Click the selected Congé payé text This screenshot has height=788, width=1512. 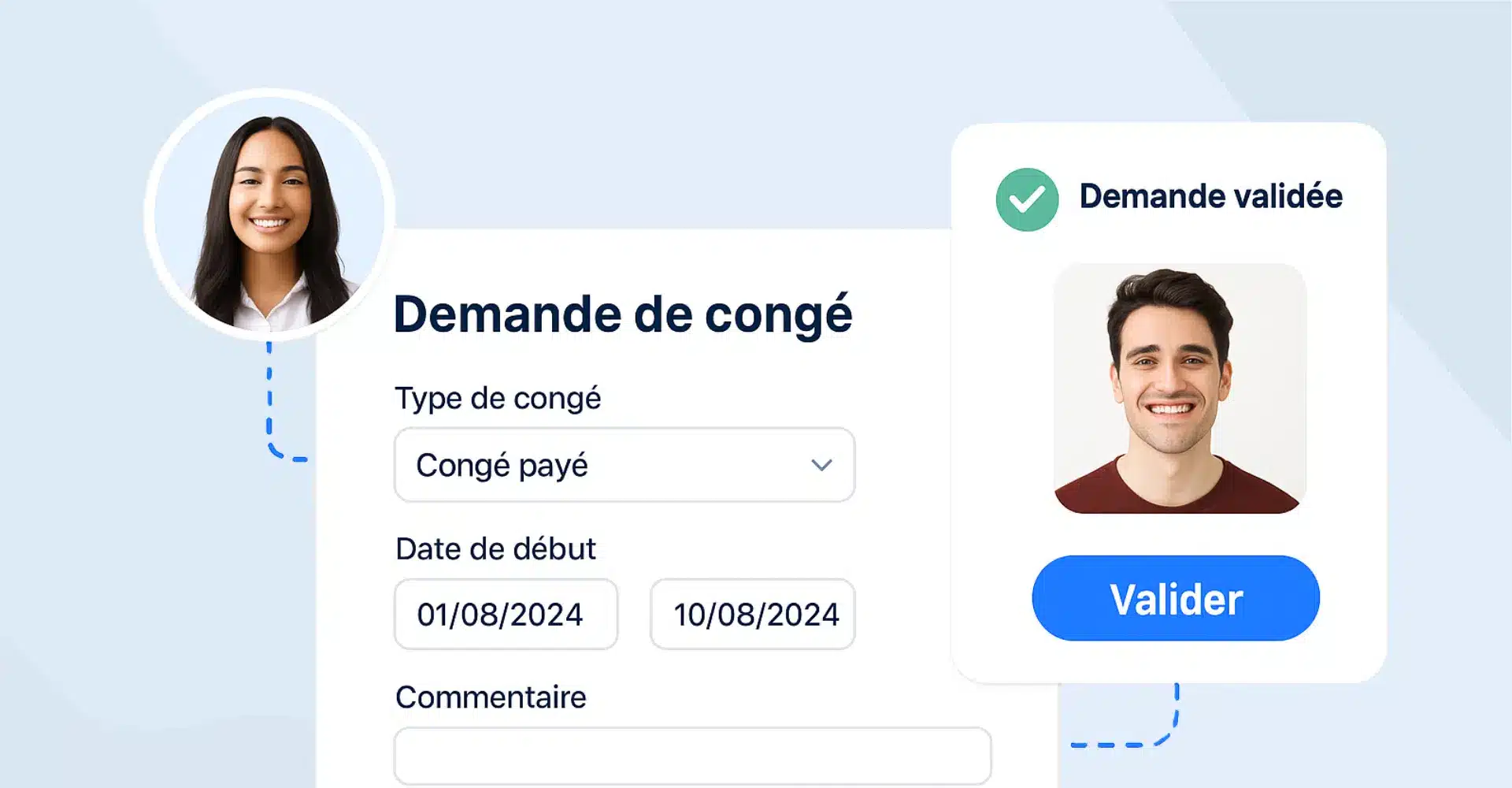pos(502,465)
